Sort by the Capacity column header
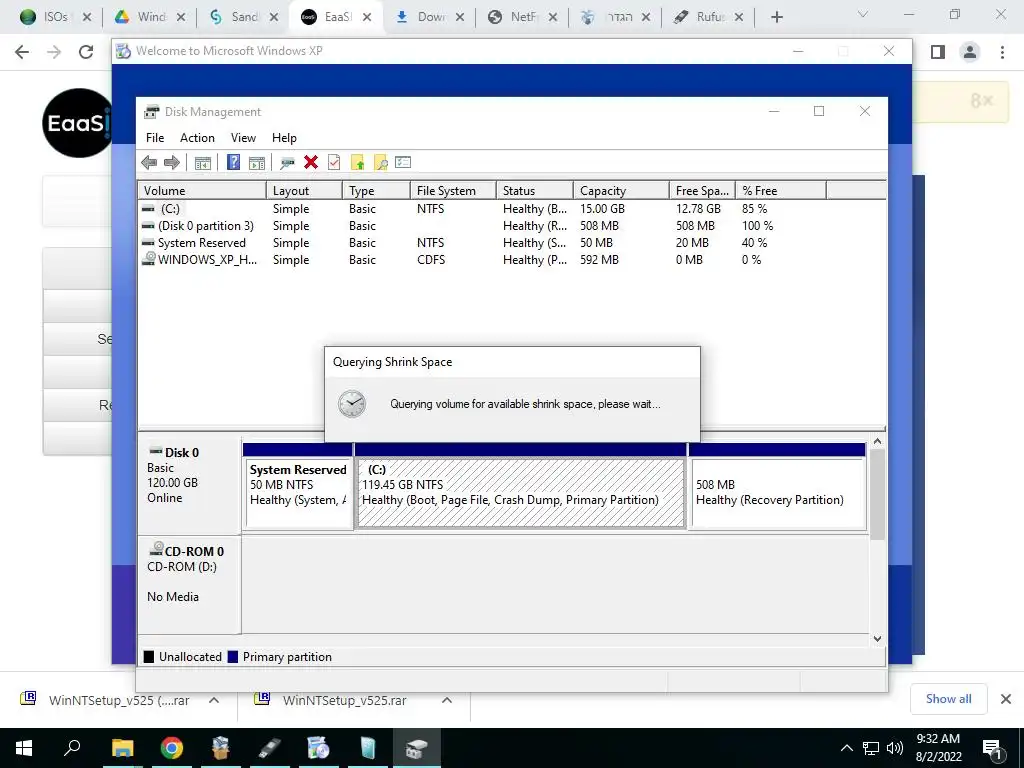1024x768 pixels. click(621, 191)
